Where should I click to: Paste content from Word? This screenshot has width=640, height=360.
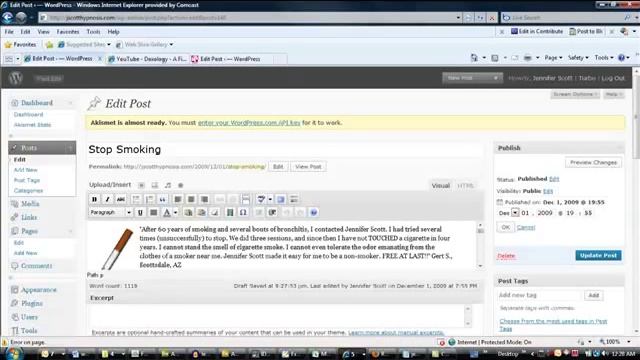[202, 212]
